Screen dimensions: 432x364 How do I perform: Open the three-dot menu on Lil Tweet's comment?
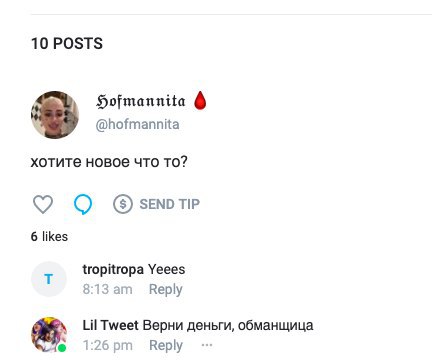tap(207, 345)
